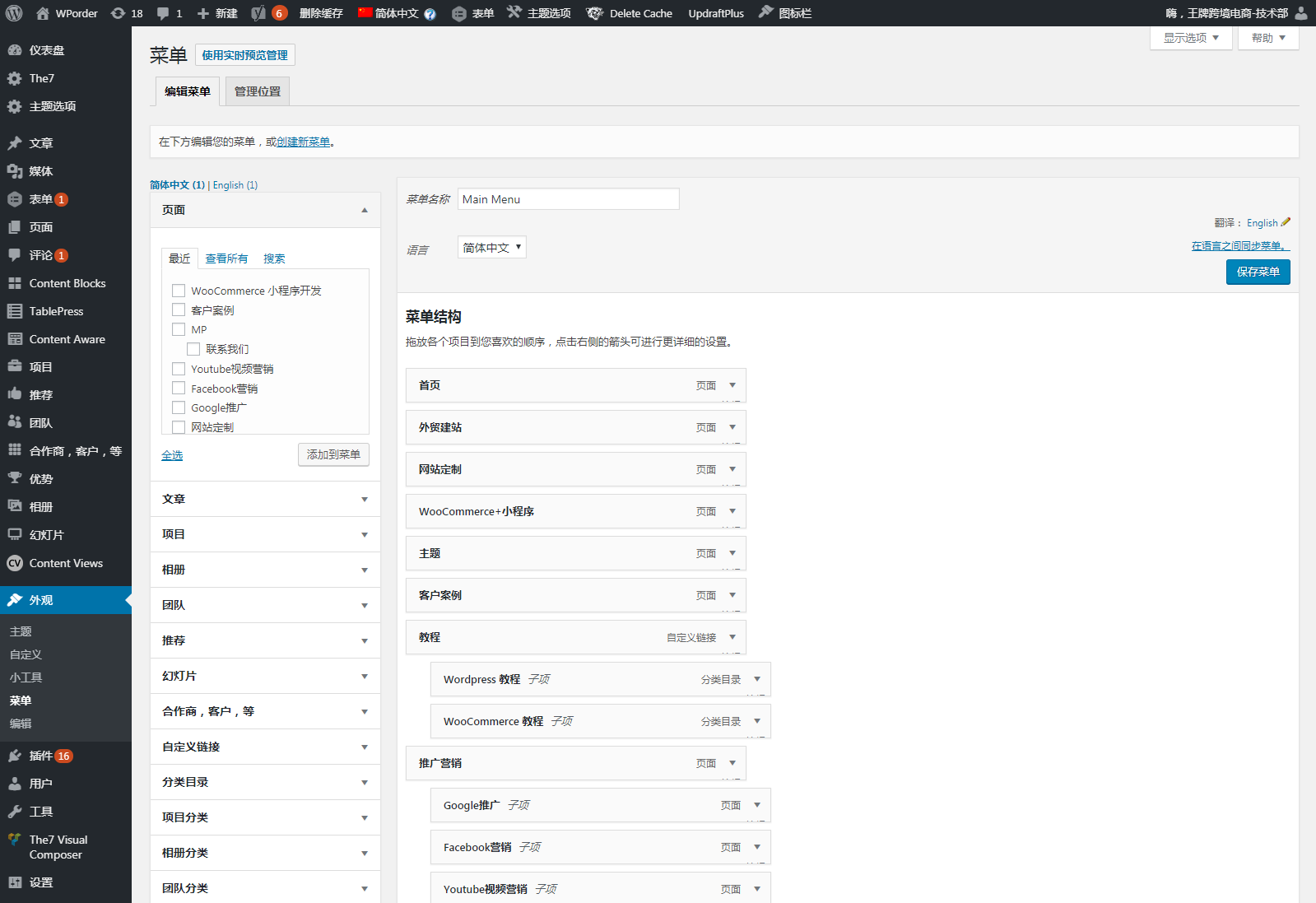Click the 全选 link
Image resolution: width=1316 pixels, height=903 pixels.
click(172, 455)
